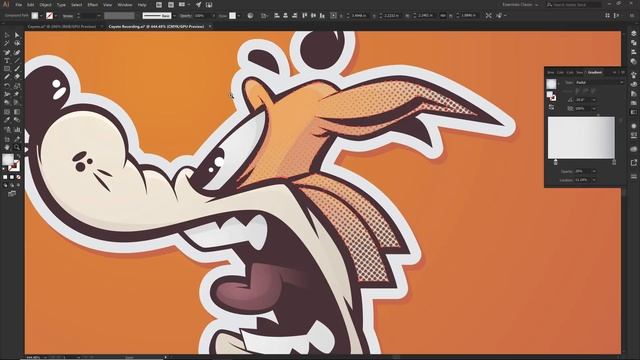
Task: Select the Zoom magnifier tool
Action: click(17, 147)
